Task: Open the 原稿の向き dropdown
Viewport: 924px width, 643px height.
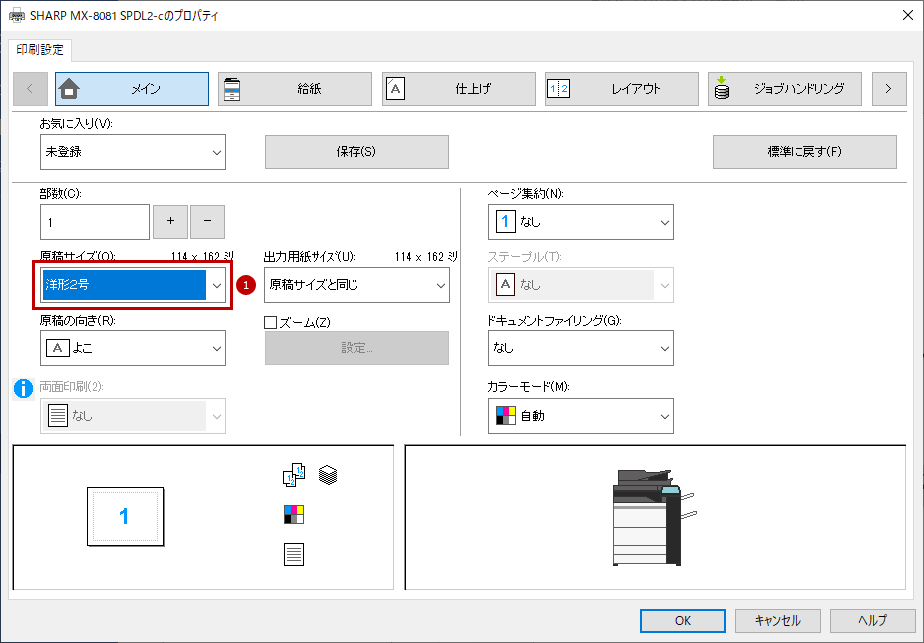Action: coord(133,348)
